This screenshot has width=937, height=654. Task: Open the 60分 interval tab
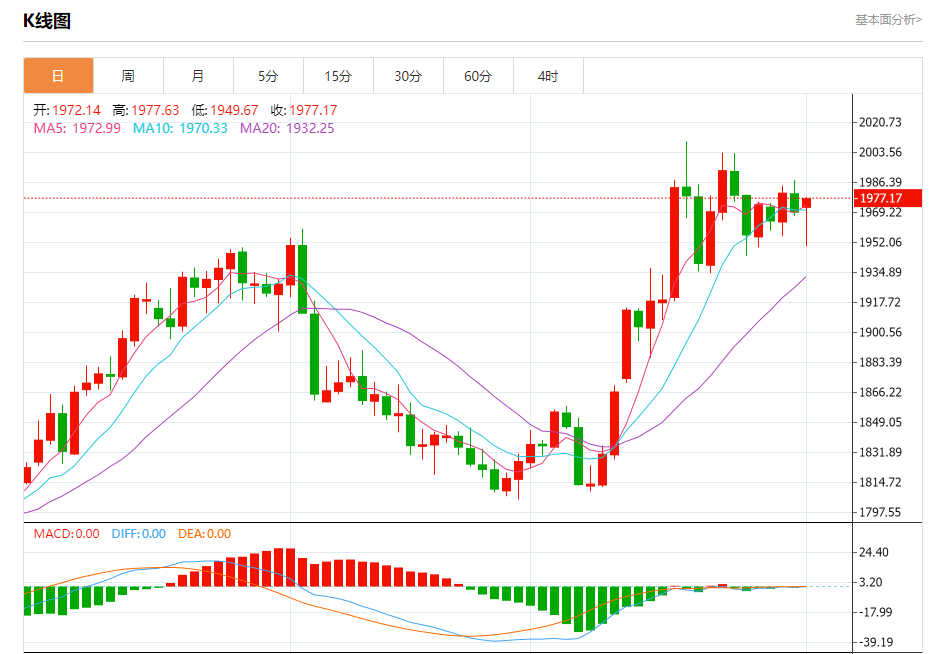pyautogui.click(x=478, y=76)
